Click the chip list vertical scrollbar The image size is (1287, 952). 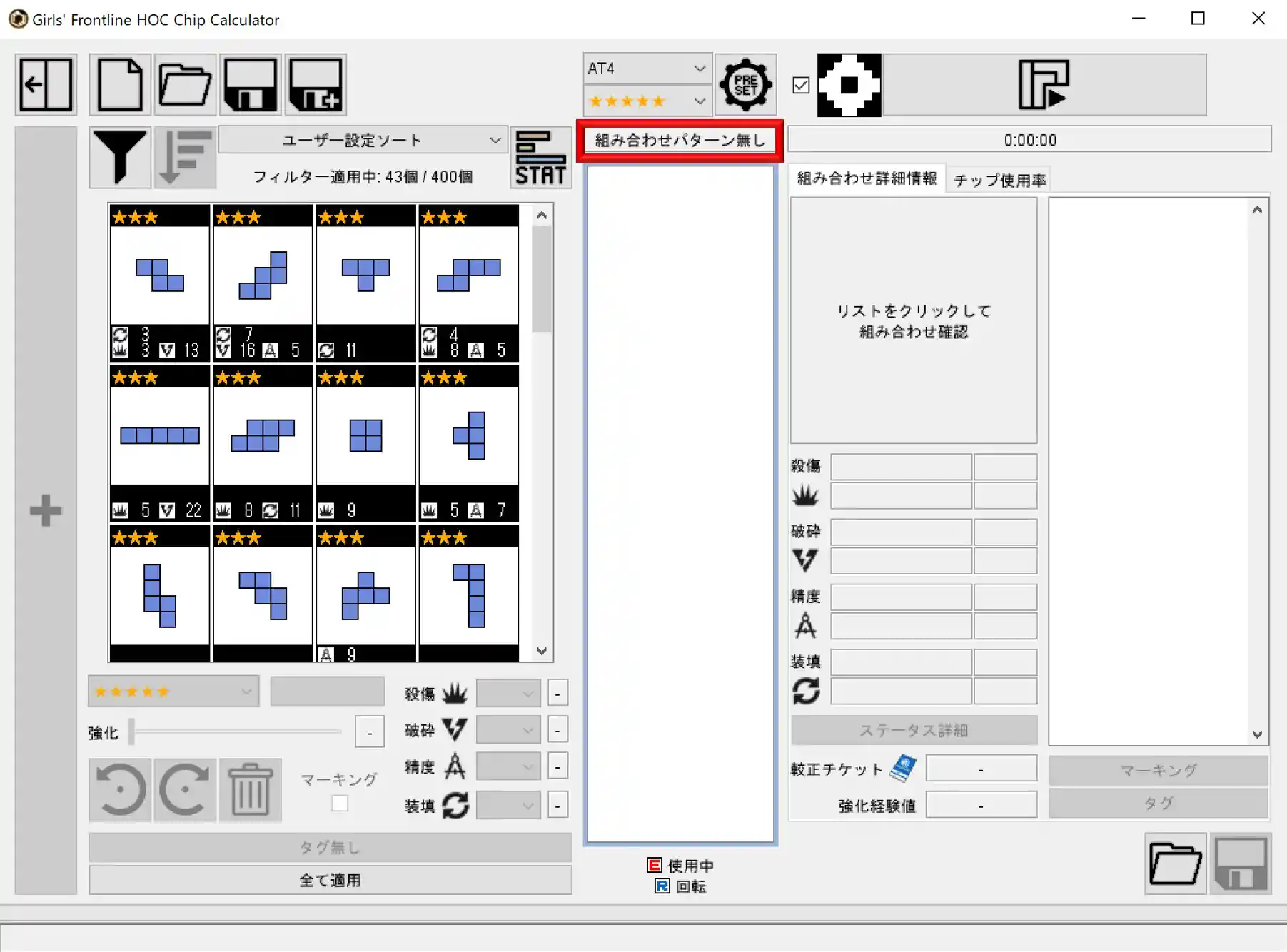pos(542,278)
